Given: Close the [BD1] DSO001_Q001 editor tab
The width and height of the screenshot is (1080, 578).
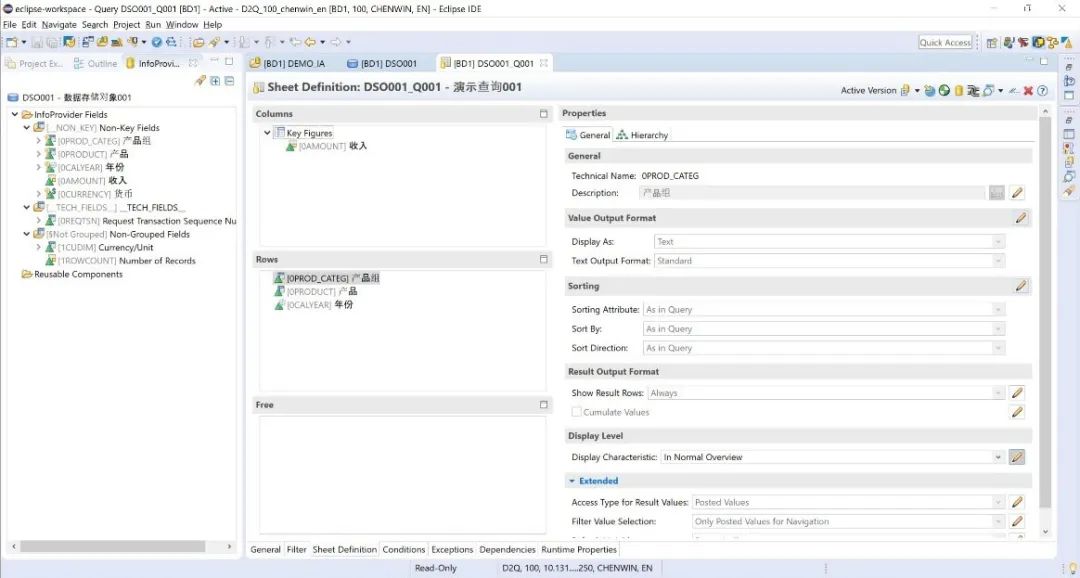Looking at the screenshot, I should (543, 63).
